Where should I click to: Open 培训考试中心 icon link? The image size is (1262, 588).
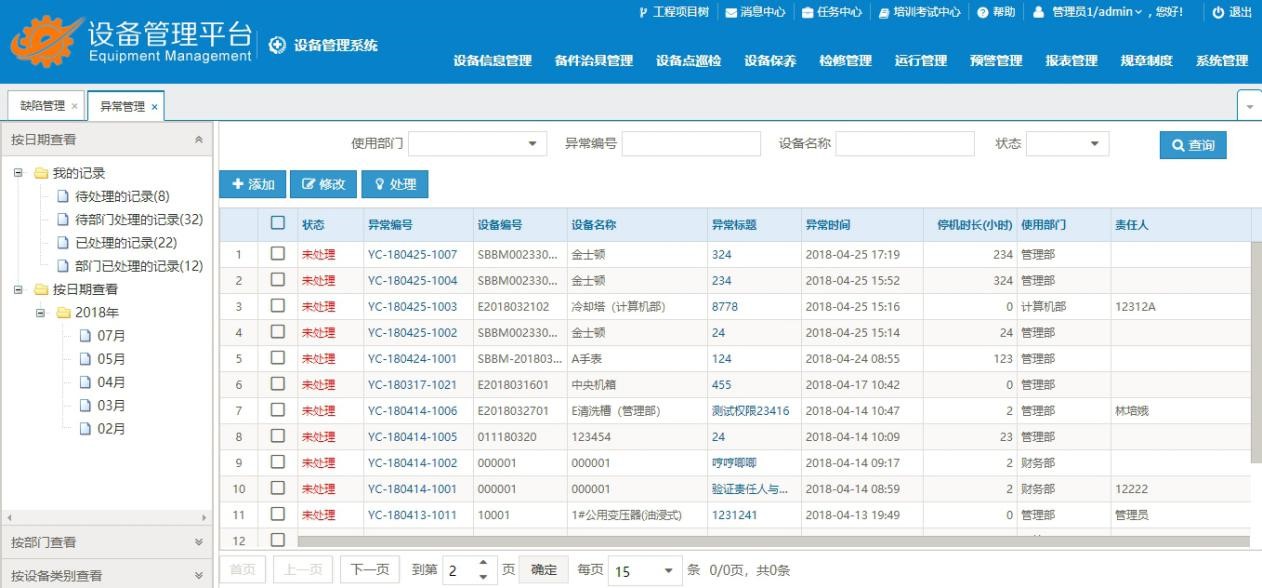(884, 13)
